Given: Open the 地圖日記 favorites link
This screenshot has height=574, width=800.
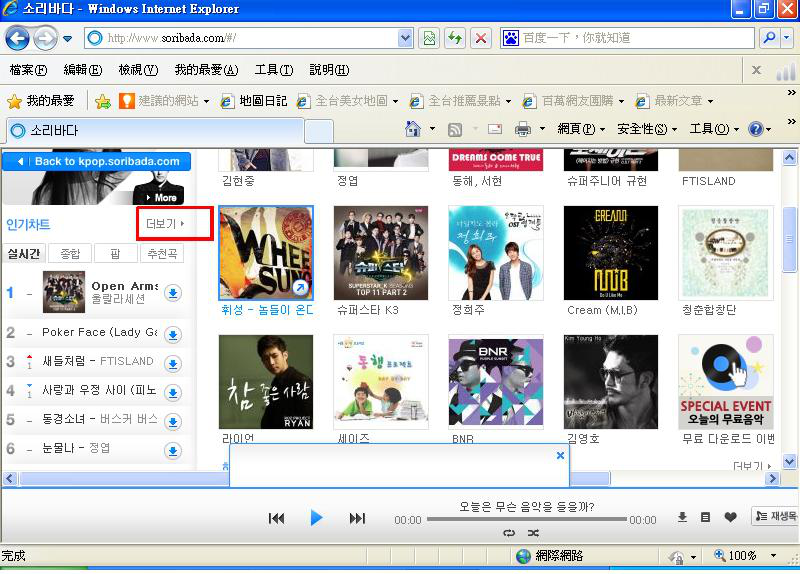Looking at the screenshot, I should (254, 101).
